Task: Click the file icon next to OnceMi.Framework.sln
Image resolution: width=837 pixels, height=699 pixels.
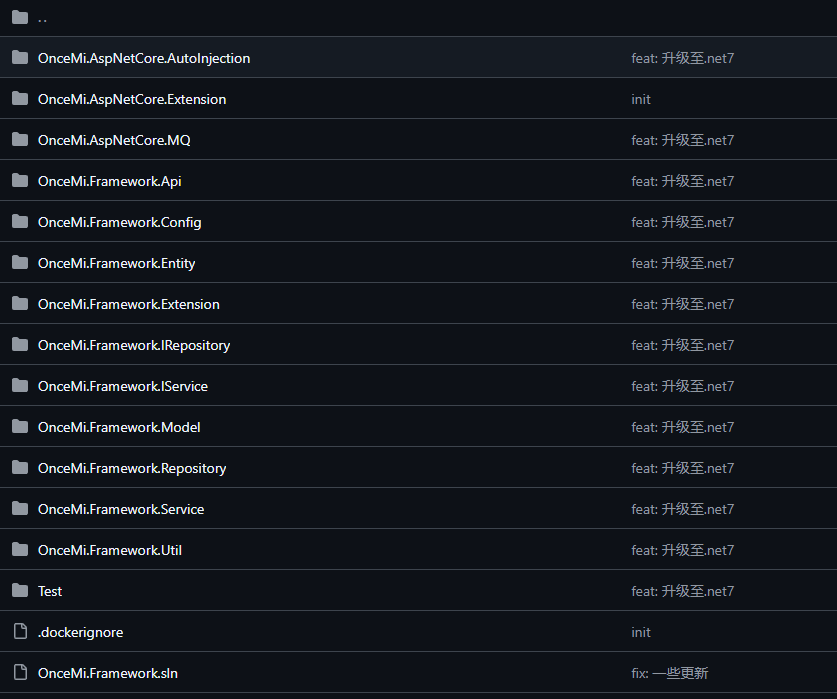Action: (x=20, y=673)
